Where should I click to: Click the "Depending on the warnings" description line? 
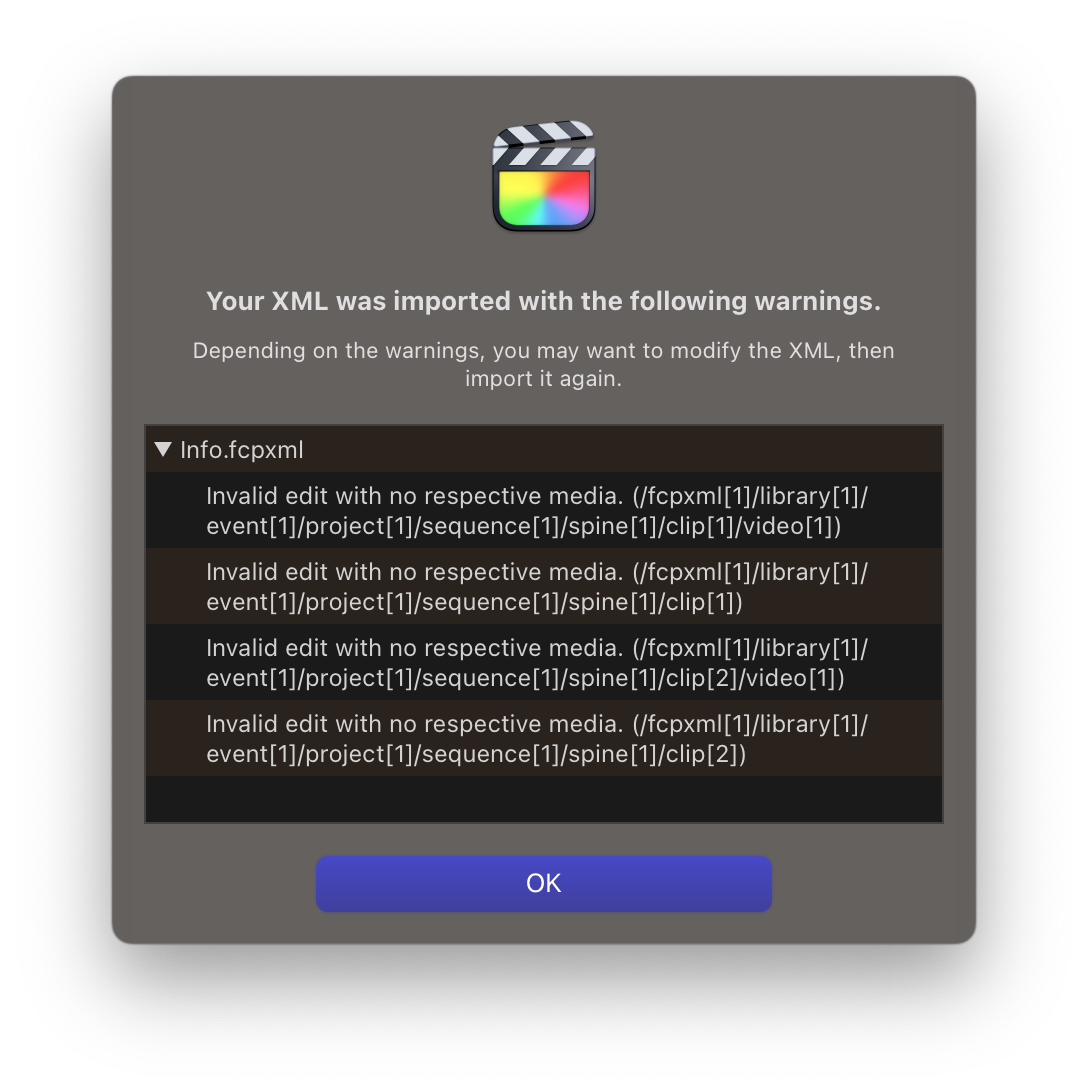(x=544, y=350)
